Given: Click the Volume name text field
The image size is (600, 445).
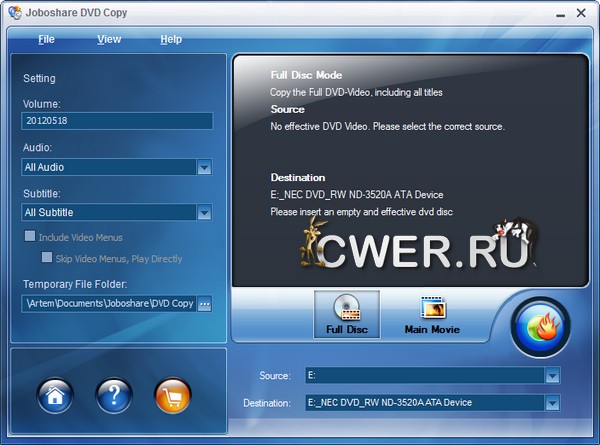Looking at the screenshot, I should pyautogui.click(x=116, y=121).
